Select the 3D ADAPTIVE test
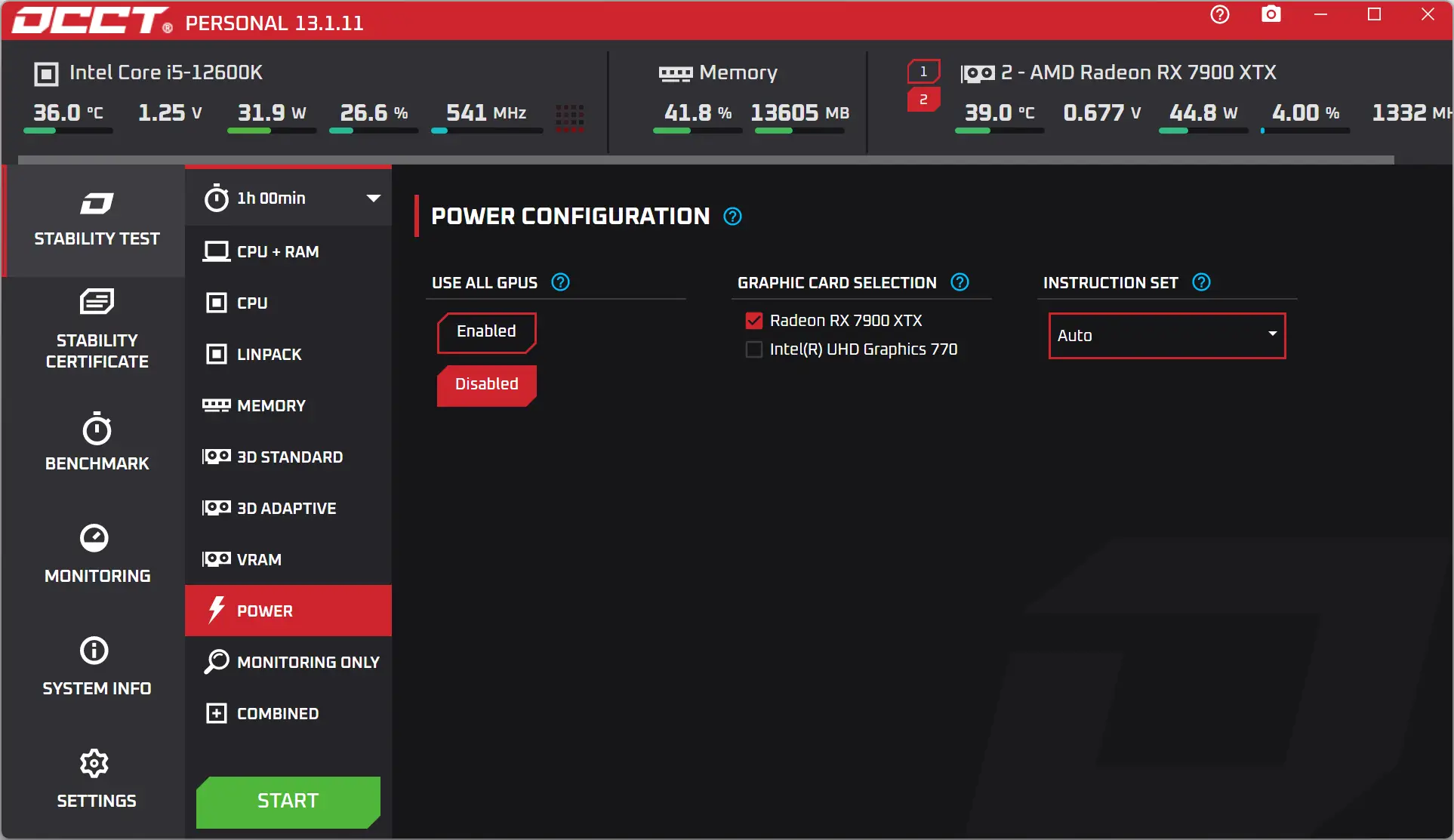1454x840 pixels. [x=288, y=508]
